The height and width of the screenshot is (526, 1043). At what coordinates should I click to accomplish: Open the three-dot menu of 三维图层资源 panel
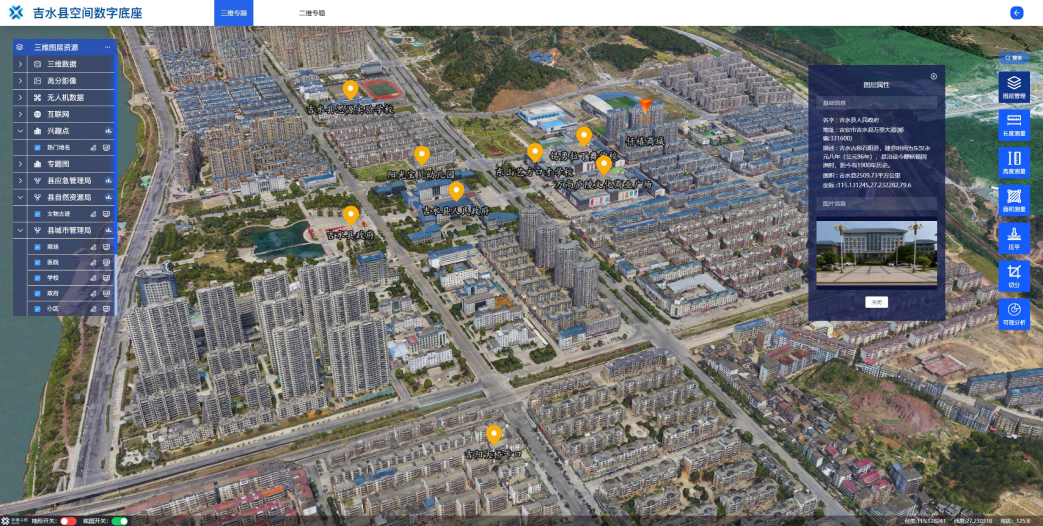(107, 47)
